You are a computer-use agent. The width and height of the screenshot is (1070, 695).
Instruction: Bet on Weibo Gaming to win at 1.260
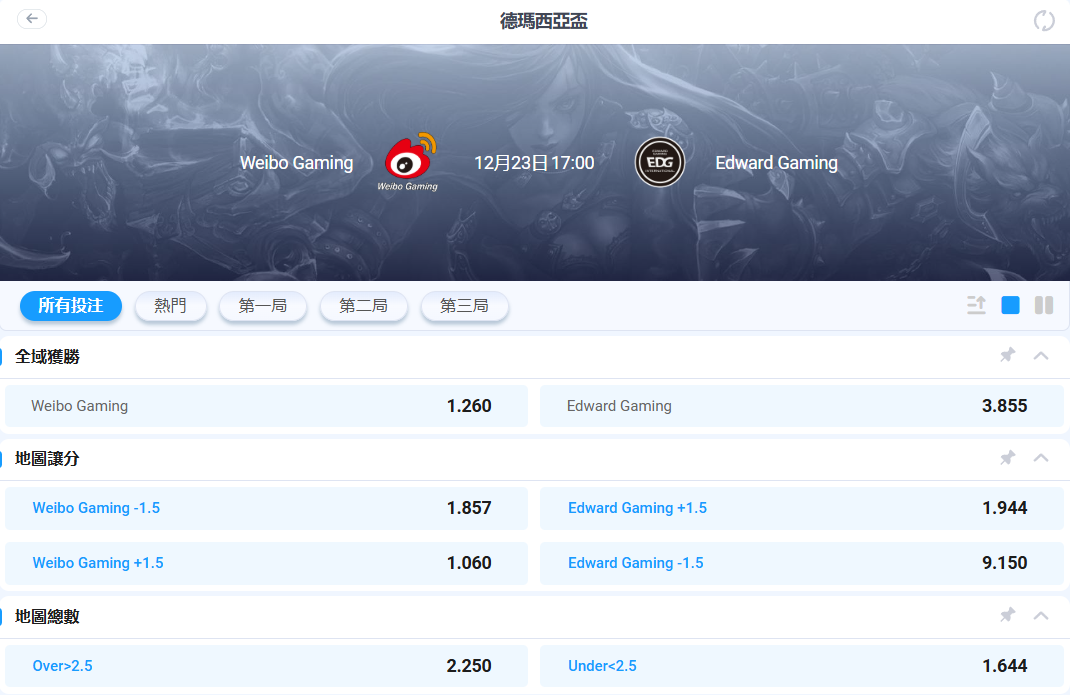click(x=266, y=406)
